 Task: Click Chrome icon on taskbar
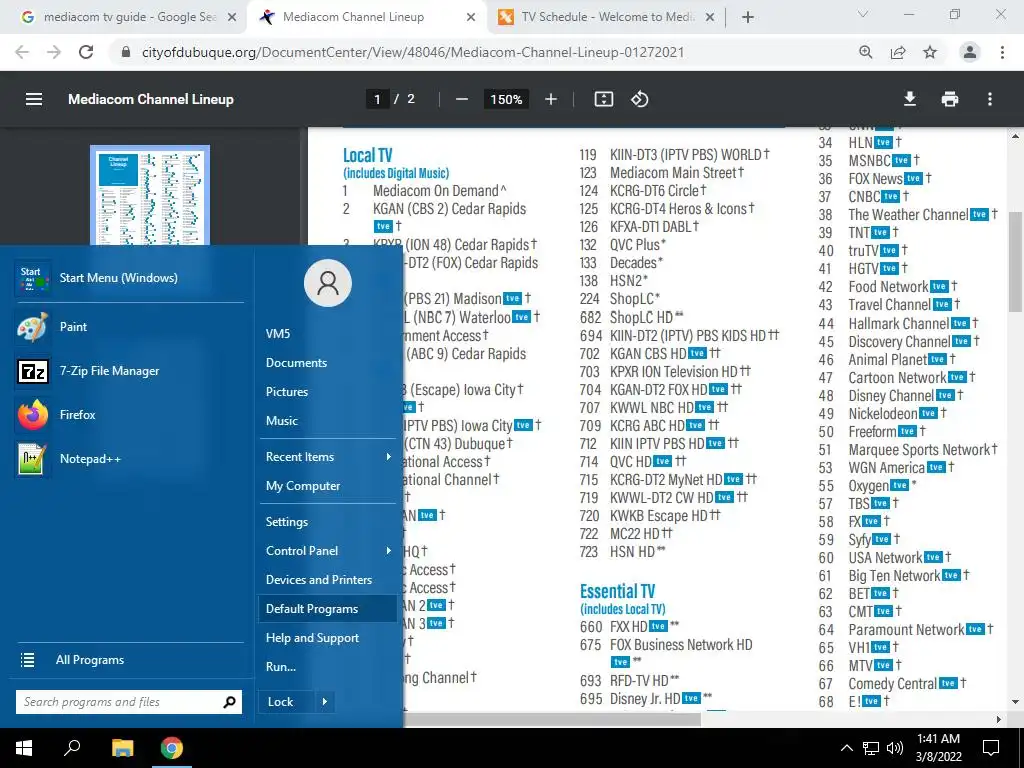pyautogui.click(x=172, y=748)
